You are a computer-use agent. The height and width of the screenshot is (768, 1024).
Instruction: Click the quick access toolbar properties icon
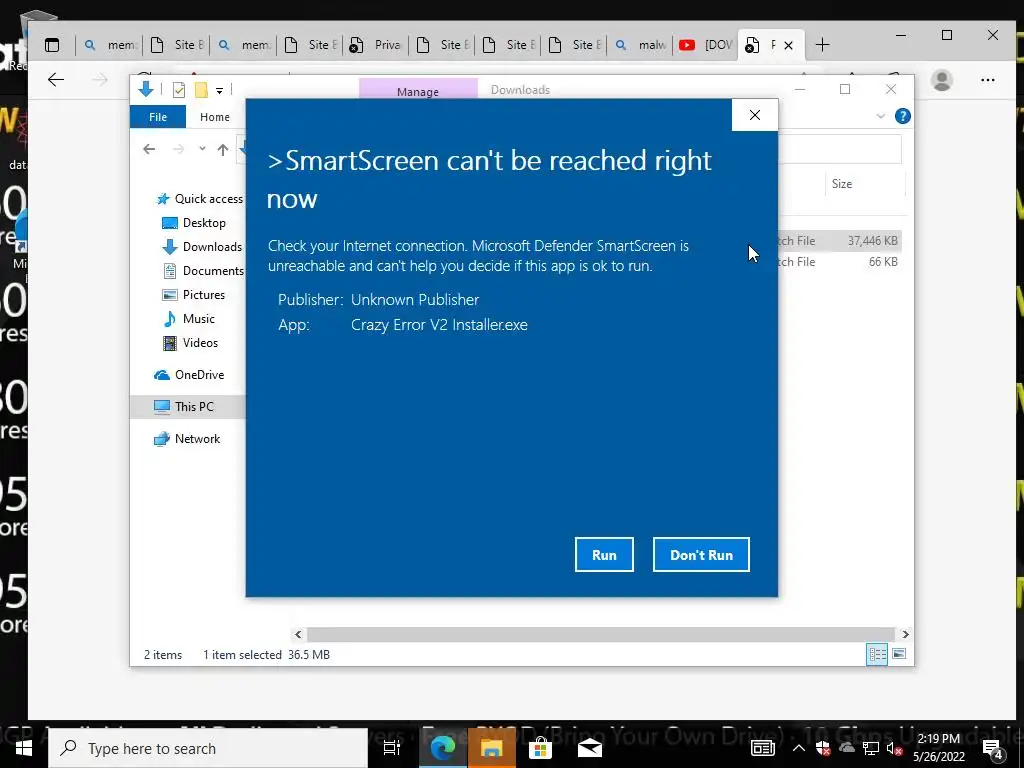(178, 90)
